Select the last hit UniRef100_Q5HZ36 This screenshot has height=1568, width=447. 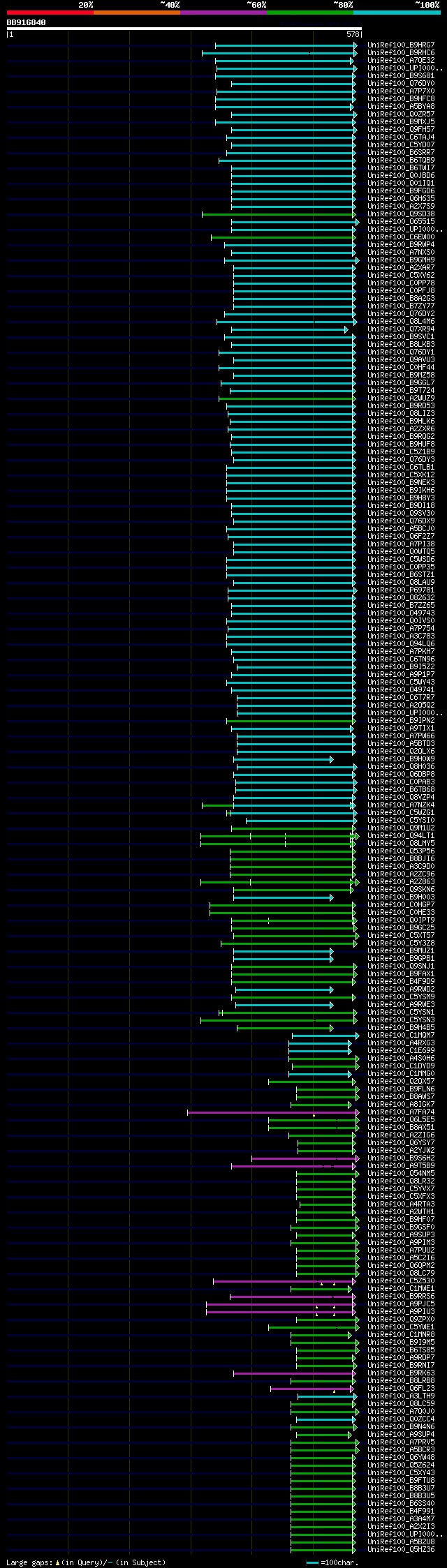pyautogui.click(x=401, y=1549)
